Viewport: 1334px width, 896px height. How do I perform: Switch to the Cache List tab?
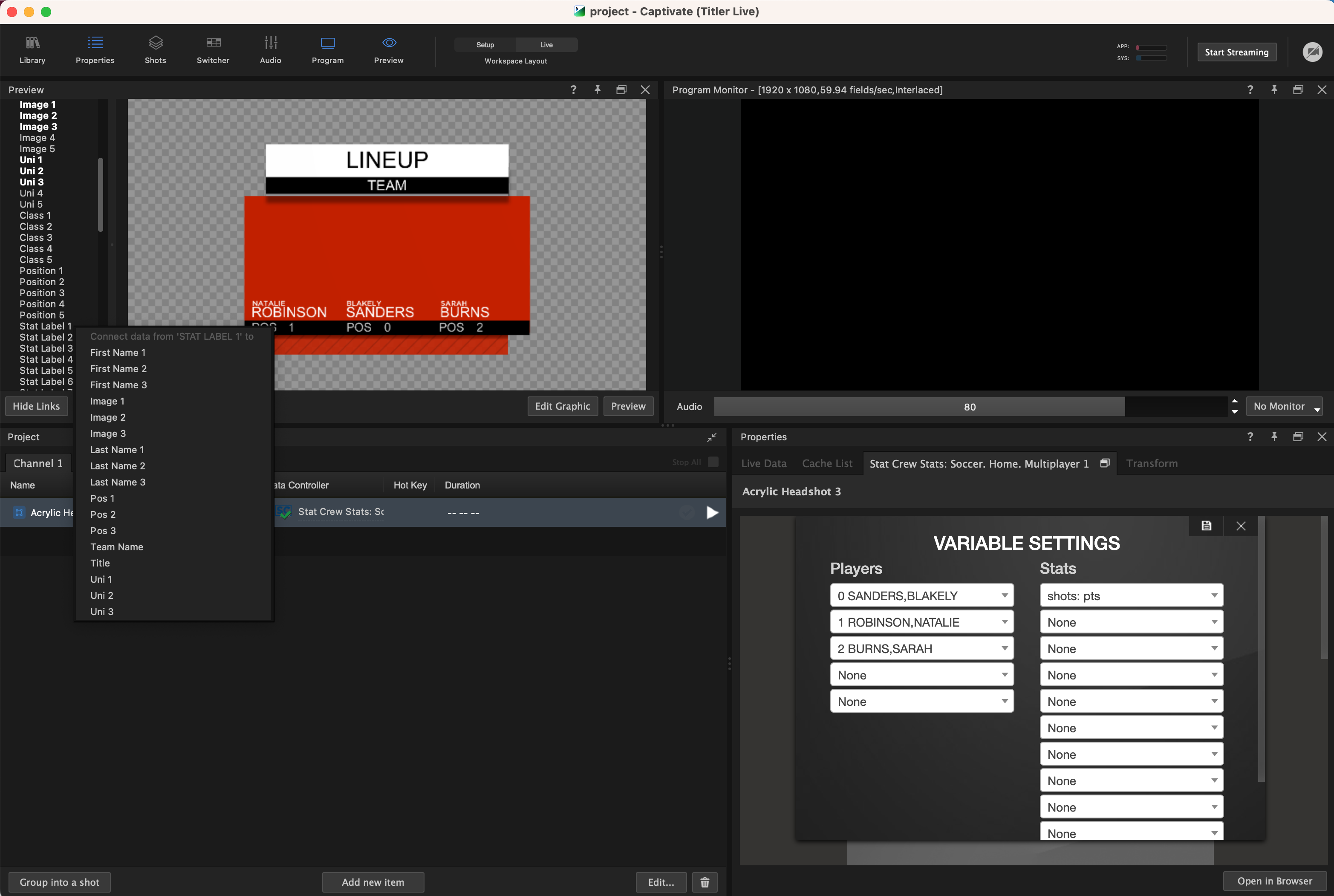(827, 463)
